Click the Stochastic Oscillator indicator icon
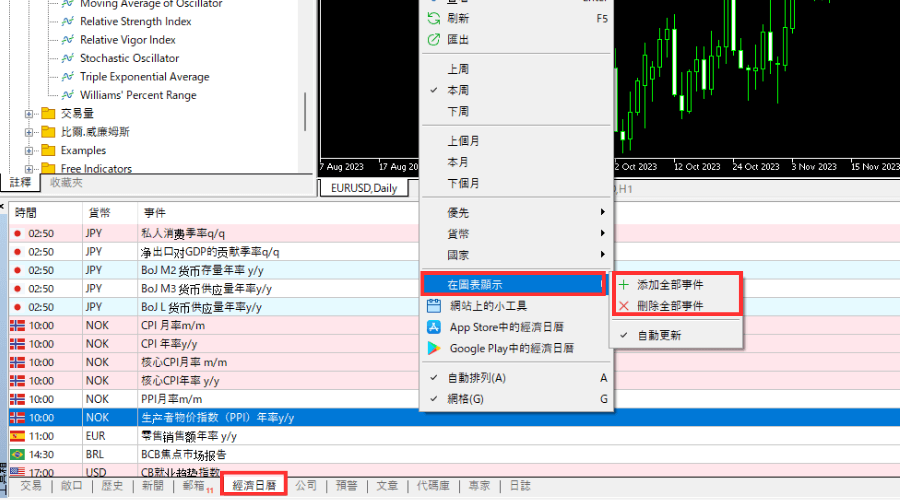The width and height of the screenshot is (900, 500). [x=68, y=58]
